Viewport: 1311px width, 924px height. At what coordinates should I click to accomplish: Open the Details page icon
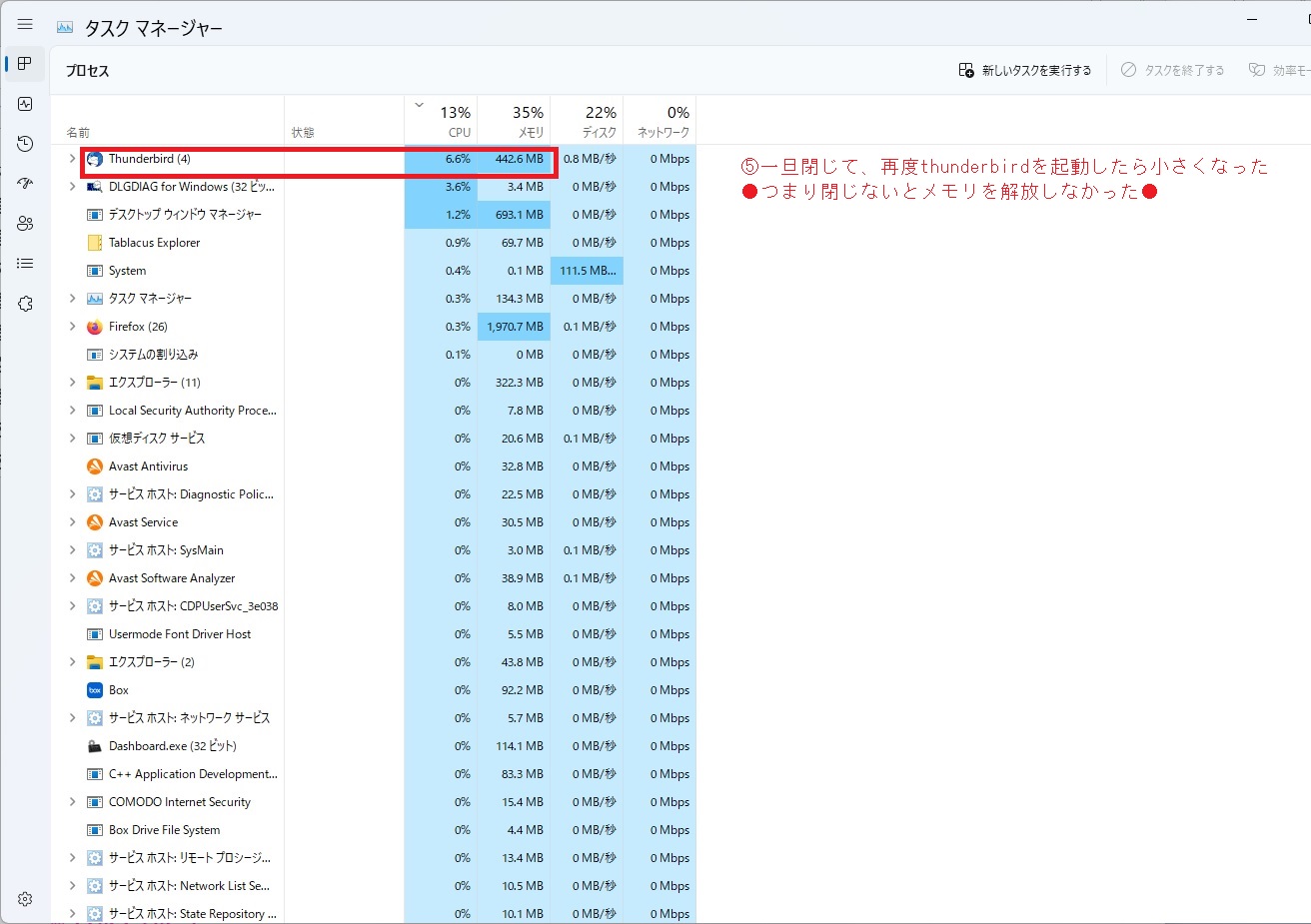25,264
